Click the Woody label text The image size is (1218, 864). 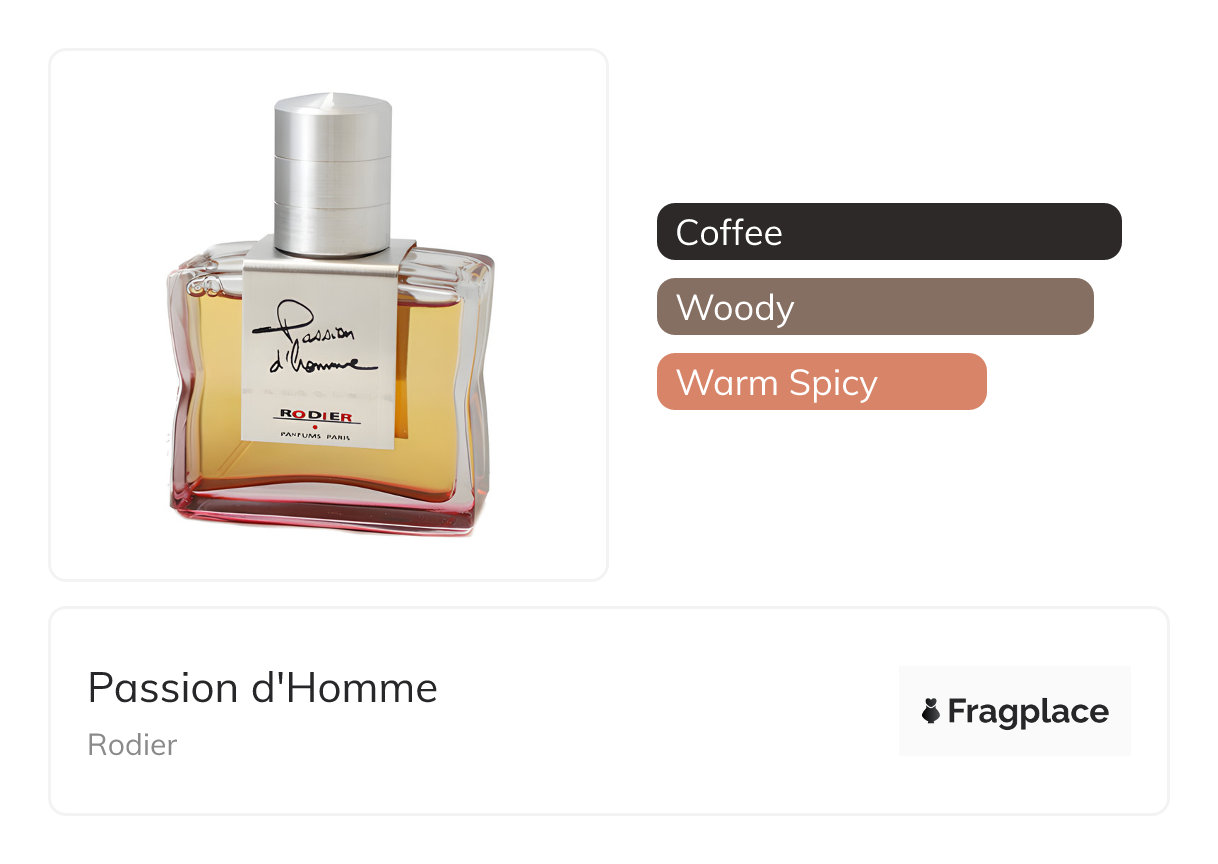click(735, 307)
